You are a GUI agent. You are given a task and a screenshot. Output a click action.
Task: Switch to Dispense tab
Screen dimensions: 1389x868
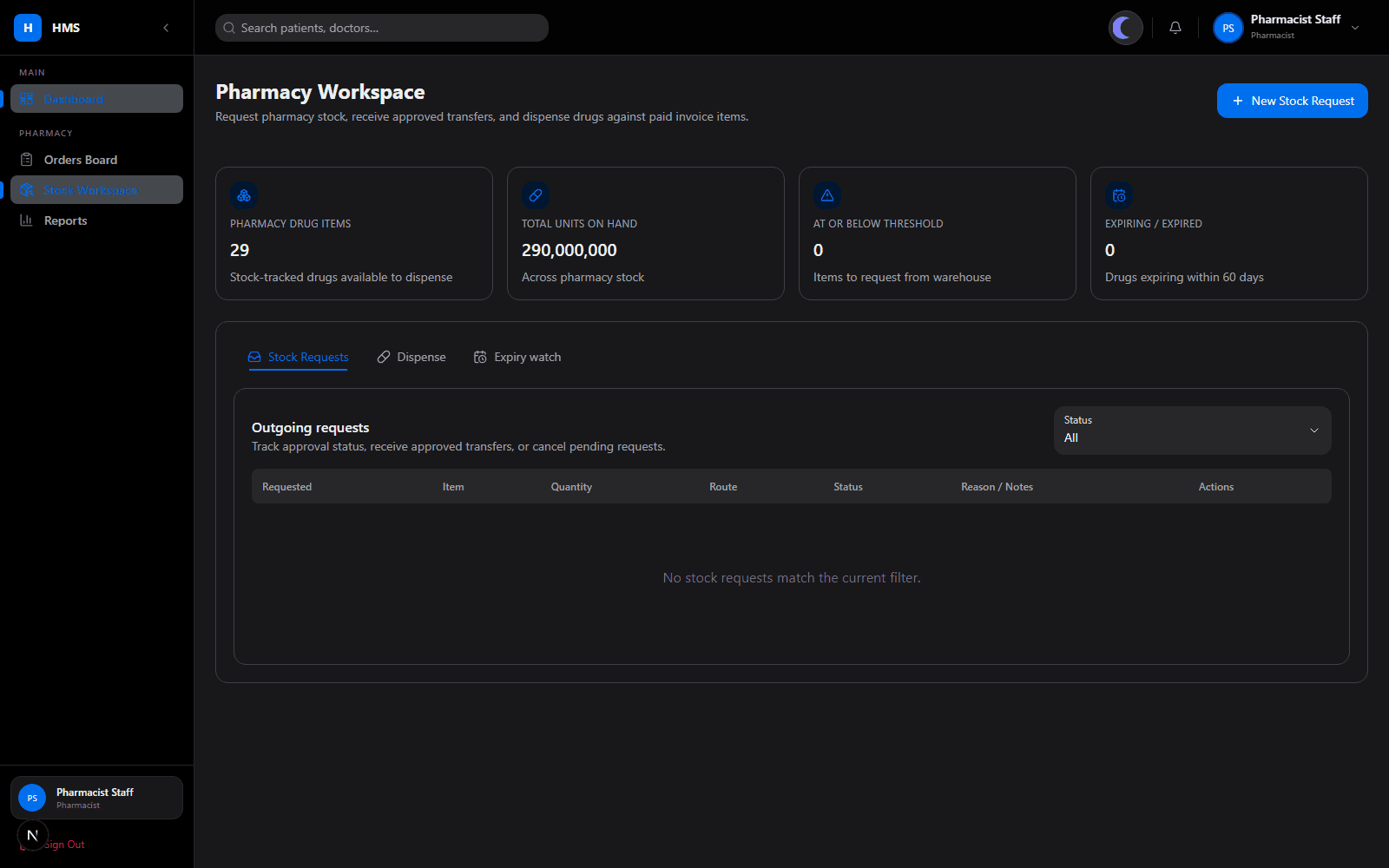coord(411,357)
